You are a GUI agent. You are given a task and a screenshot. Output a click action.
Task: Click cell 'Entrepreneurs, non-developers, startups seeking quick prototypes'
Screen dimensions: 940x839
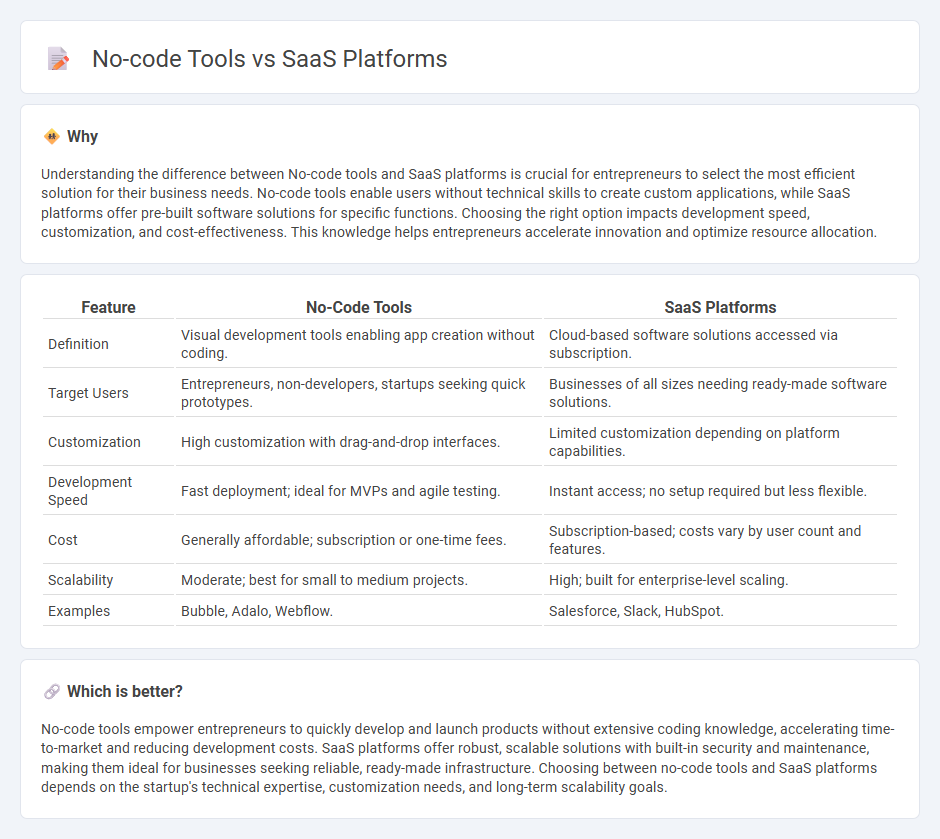pos(358,393)
